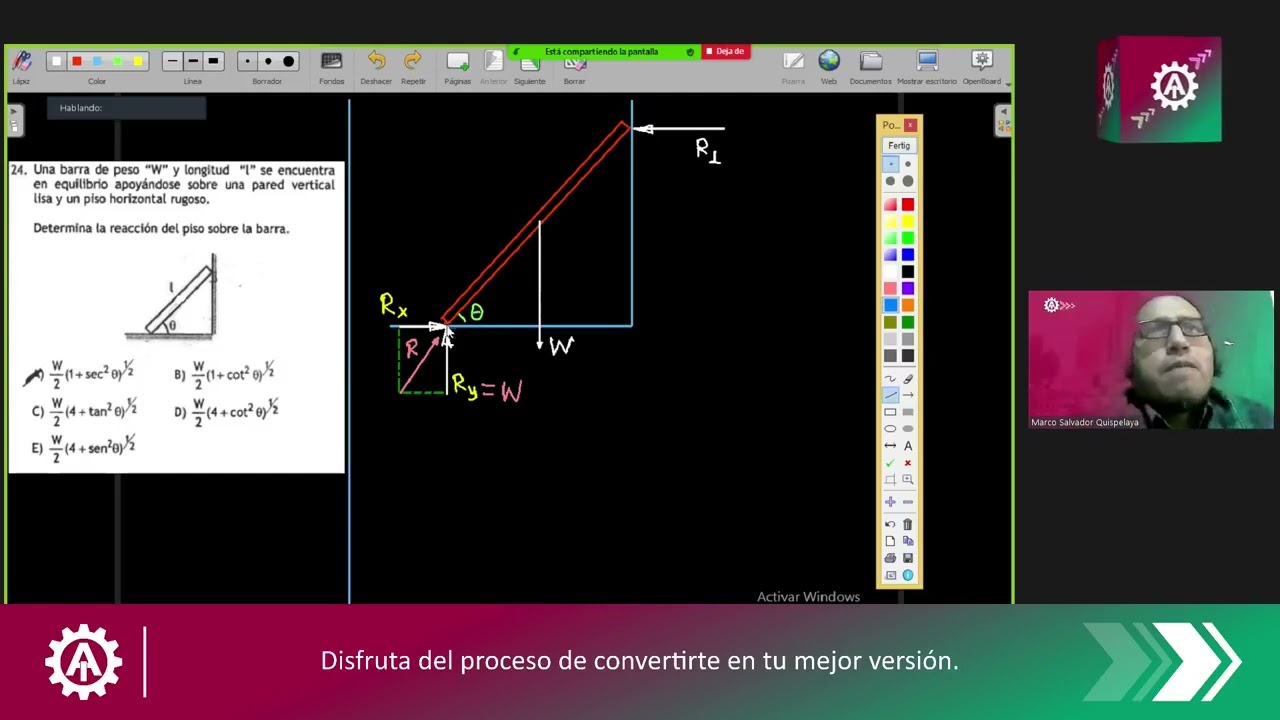Select large Borrador eraser size
The width and height of the screenshot is (1280, 720).
(x=289, y=62)
